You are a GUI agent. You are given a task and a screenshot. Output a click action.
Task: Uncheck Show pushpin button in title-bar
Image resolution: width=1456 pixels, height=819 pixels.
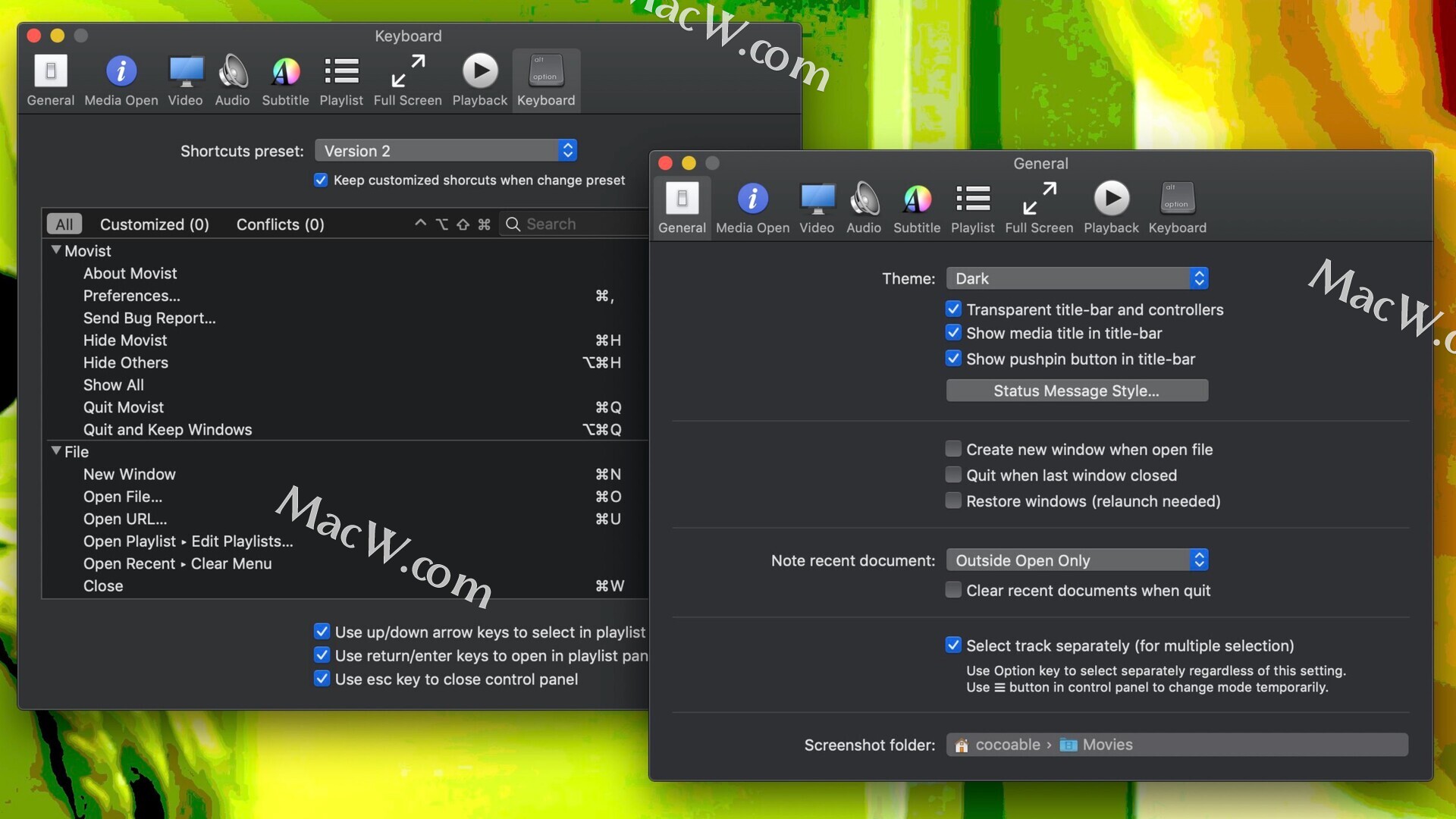[x=953, y=359]
